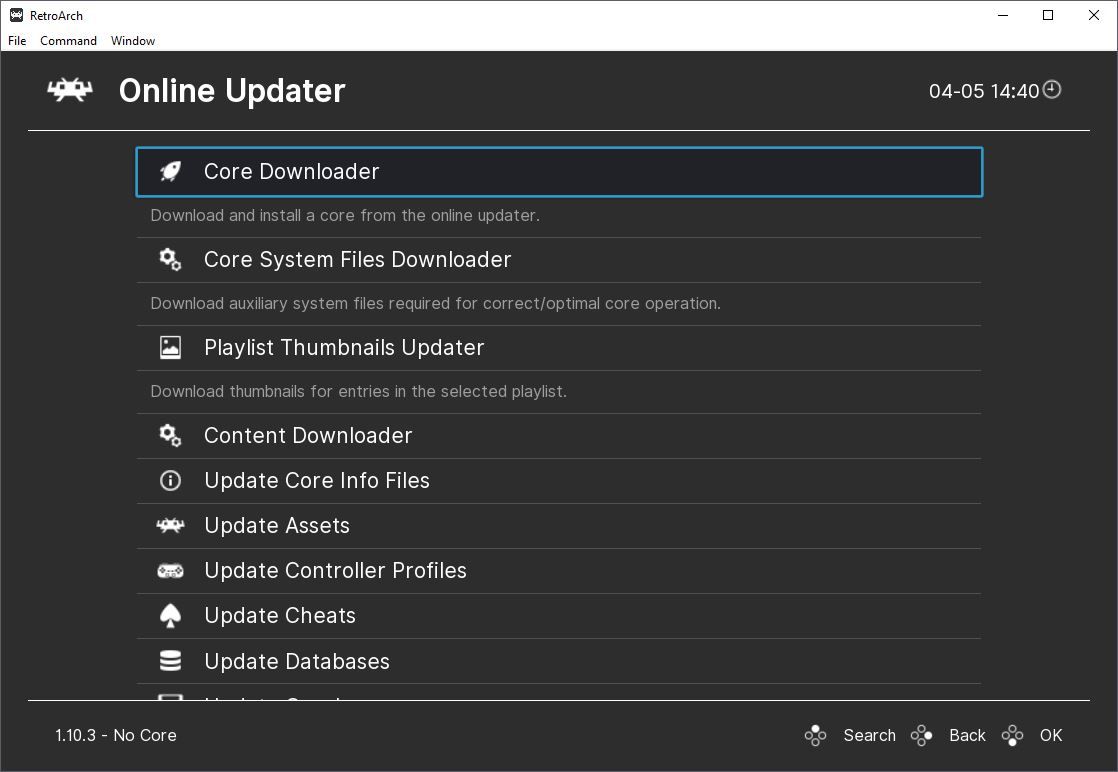Open the File menu
Viewport: 1118px width, 772px height.
point(17,41)
